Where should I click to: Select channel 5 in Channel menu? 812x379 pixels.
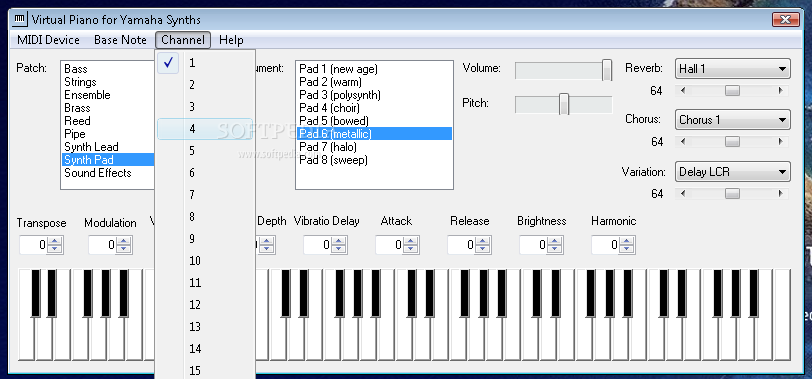(205, 151)
